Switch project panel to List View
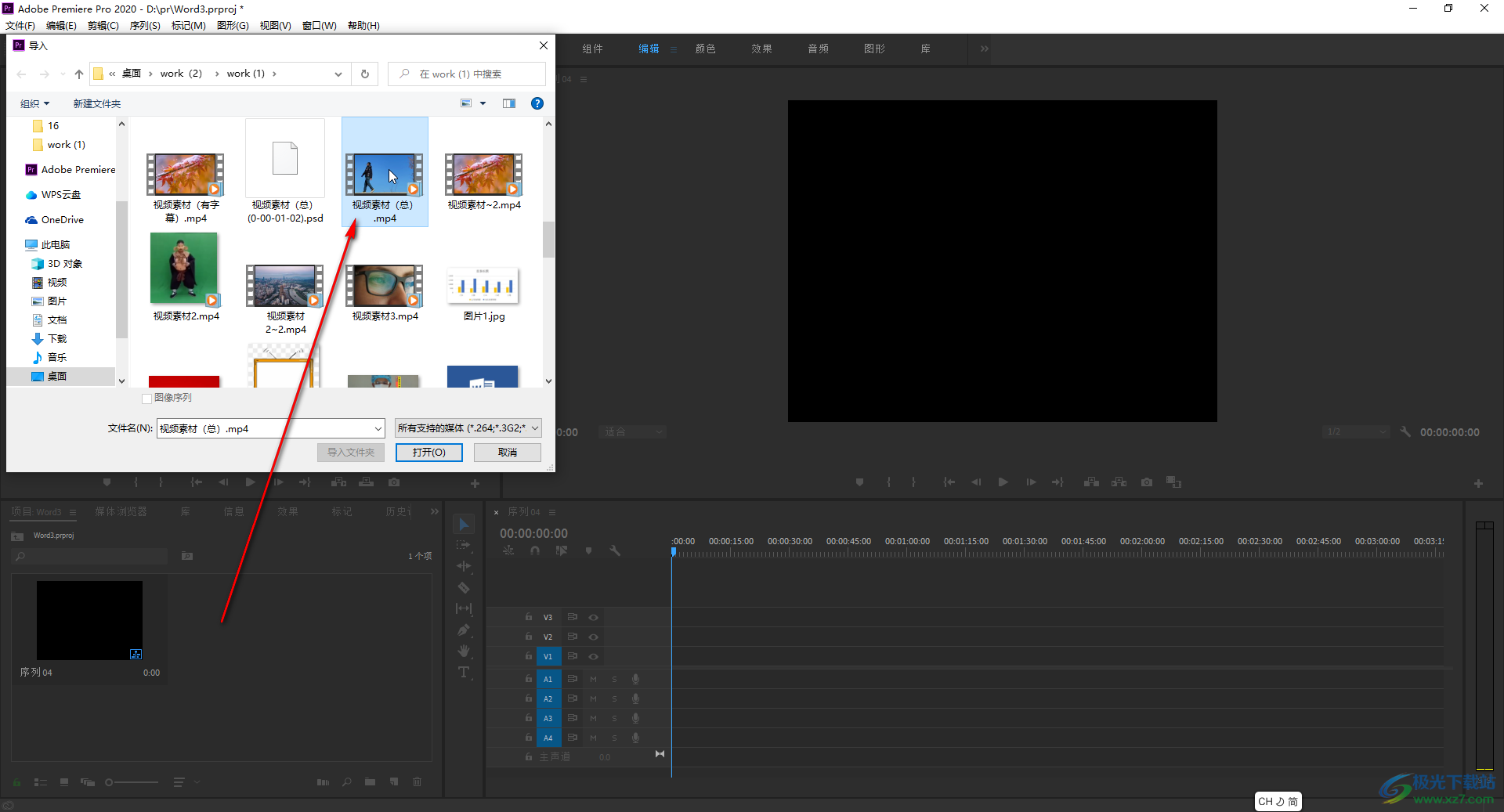The image size is (1504, 812). [x=41, y=781]
